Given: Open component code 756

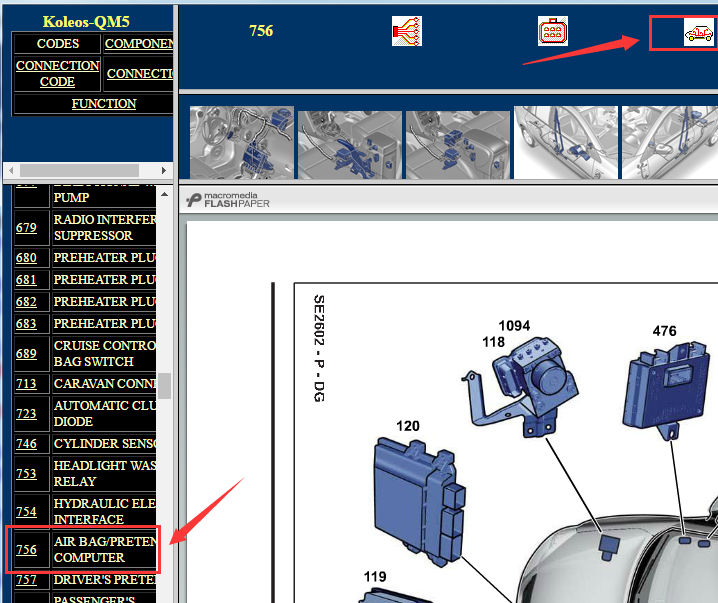Looking at the screenshot, I should coord(26,549).
